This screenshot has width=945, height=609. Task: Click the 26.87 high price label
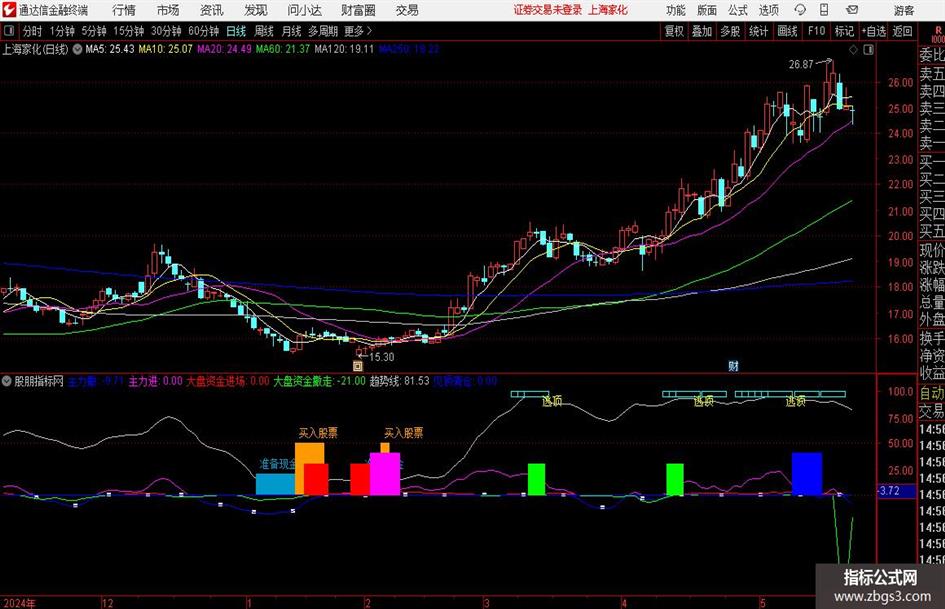tap(801, 64)
